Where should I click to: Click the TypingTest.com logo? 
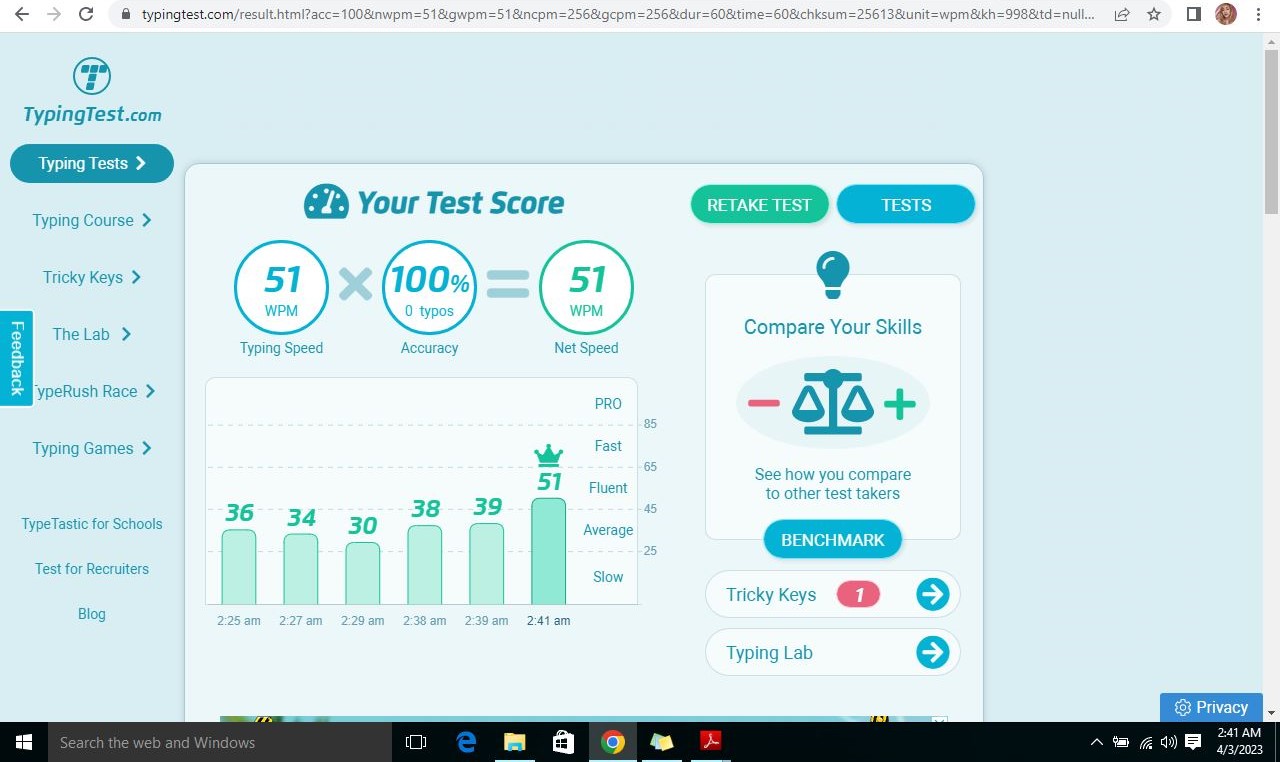(x=92, y=92)
